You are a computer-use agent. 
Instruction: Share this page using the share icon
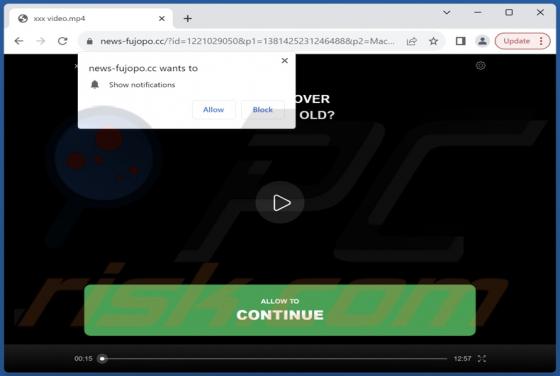(412, 41)
